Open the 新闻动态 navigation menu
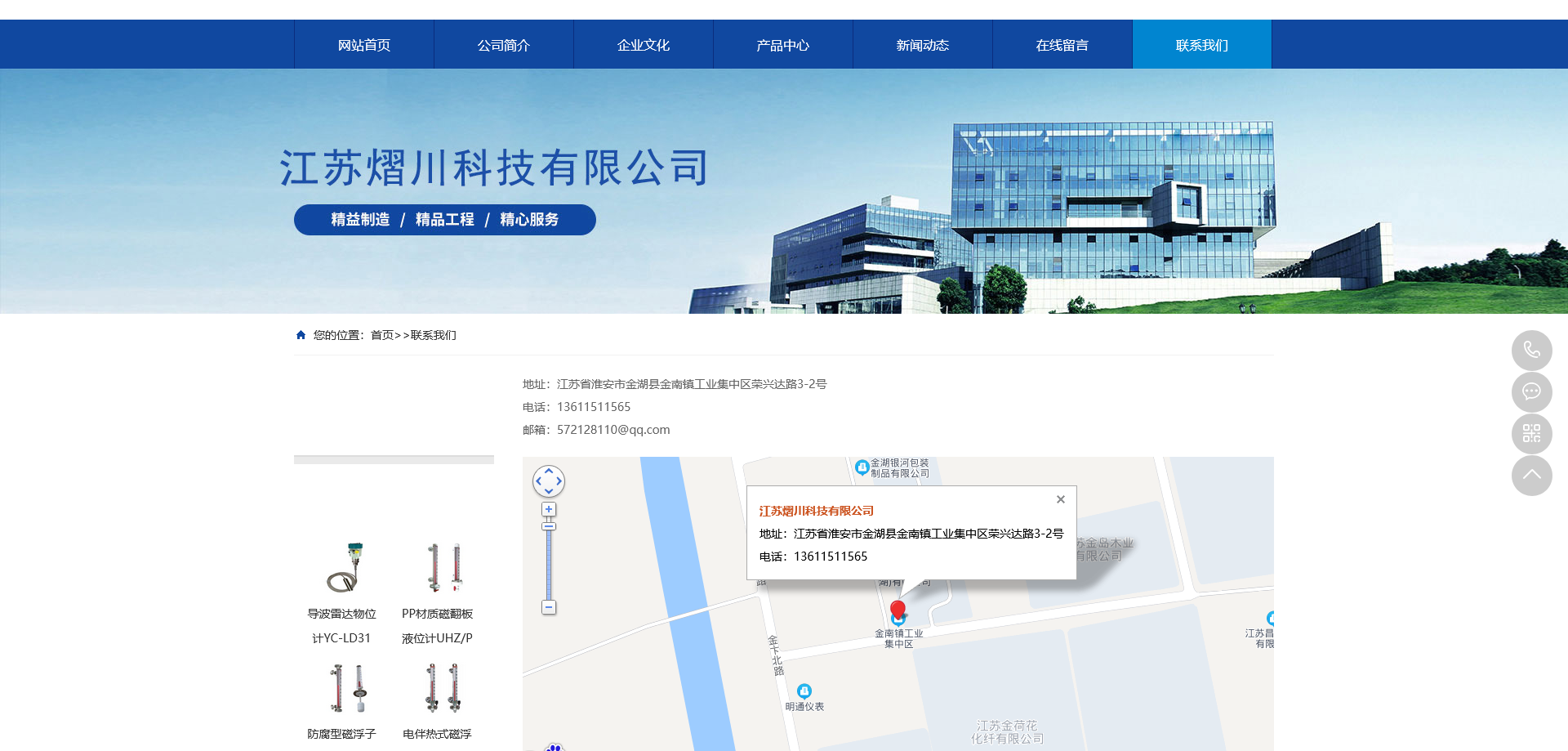The height and width of the screenshot is (751, 1568). (x=922, y=44)
